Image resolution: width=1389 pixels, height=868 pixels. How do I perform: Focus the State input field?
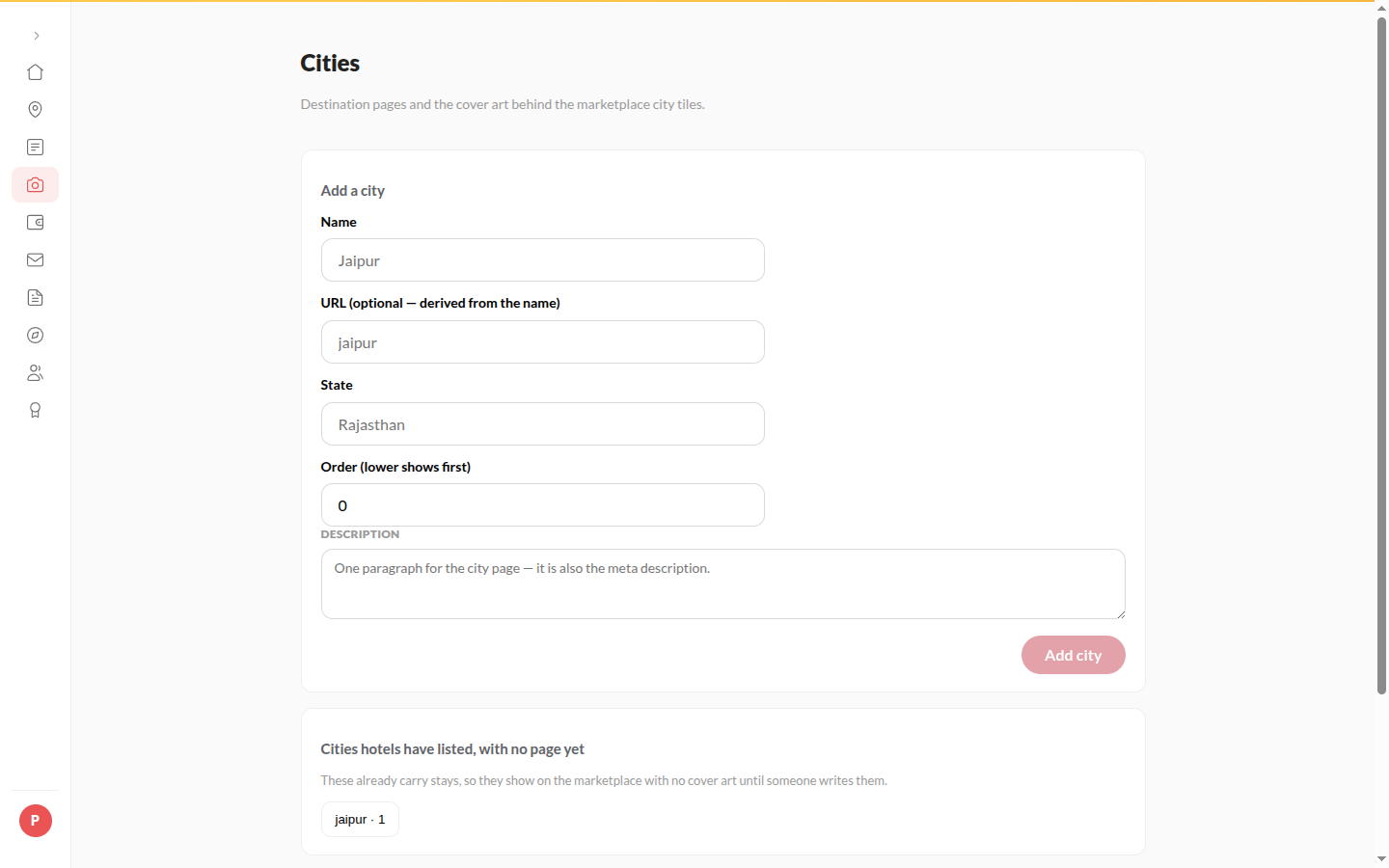[x=543, y=424]
